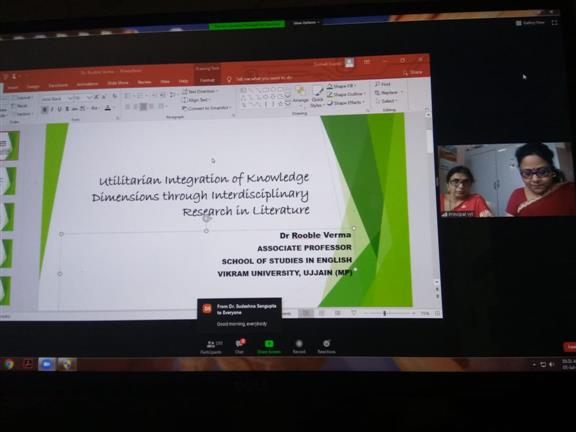Toggle Bold formatting

point(44,109)
